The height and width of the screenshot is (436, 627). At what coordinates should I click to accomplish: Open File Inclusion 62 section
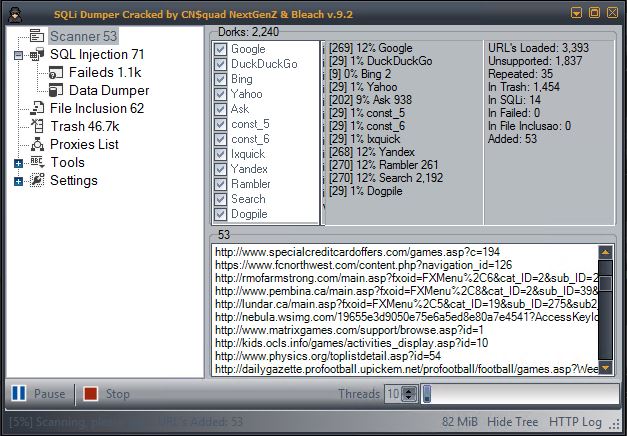click(97, 108)
